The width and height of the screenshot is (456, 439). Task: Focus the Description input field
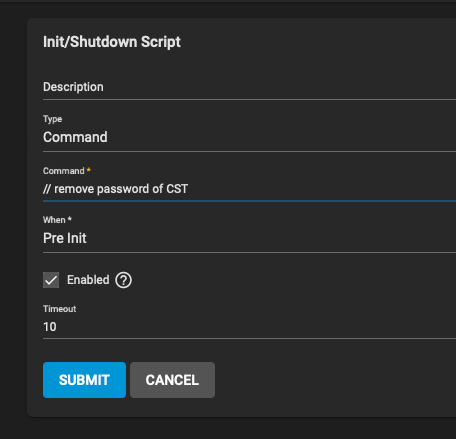point(249,87)
